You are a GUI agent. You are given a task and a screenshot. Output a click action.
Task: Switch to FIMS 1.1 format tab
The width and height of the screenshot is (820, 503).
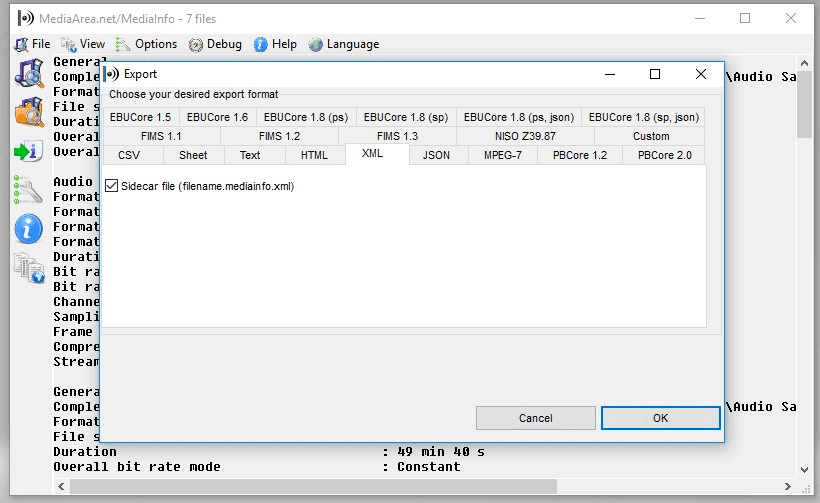coord(161,136)
